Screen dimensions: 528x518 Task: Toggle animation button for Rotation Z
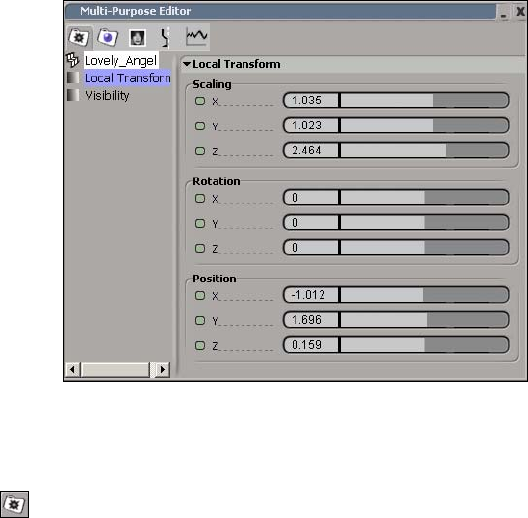[200, 249]
